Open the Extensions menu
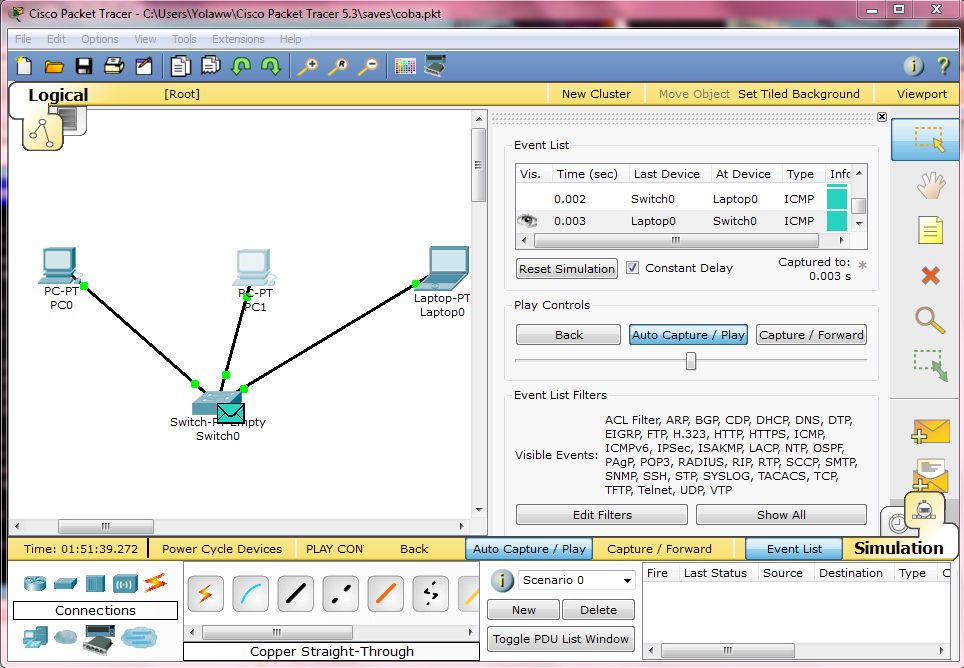The height and width of the screenshot is (668, 964). pos(238,39)
